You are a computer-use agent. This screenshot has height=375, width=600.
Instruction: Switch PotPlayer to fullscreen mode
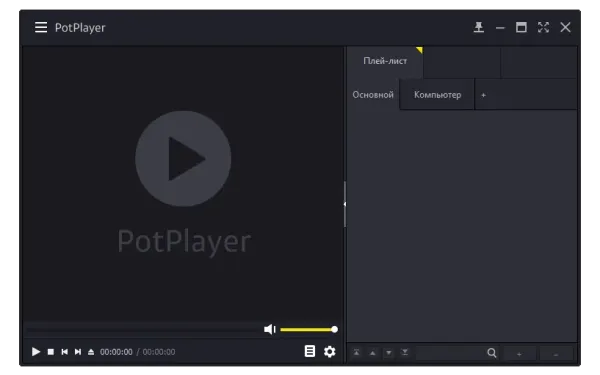point(543,27)
